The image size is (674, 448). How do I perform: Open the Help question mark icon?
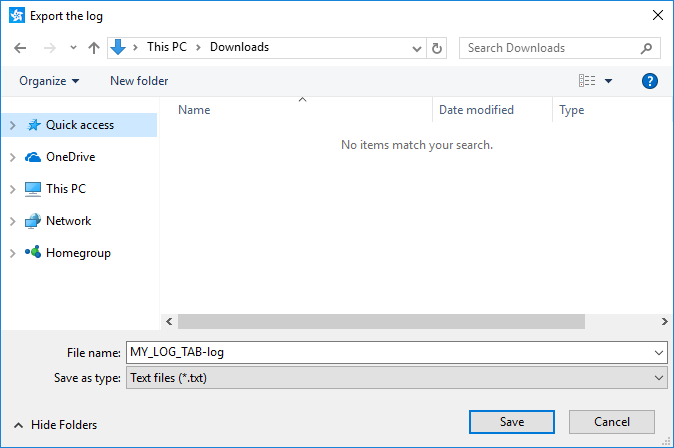point(649,81)
